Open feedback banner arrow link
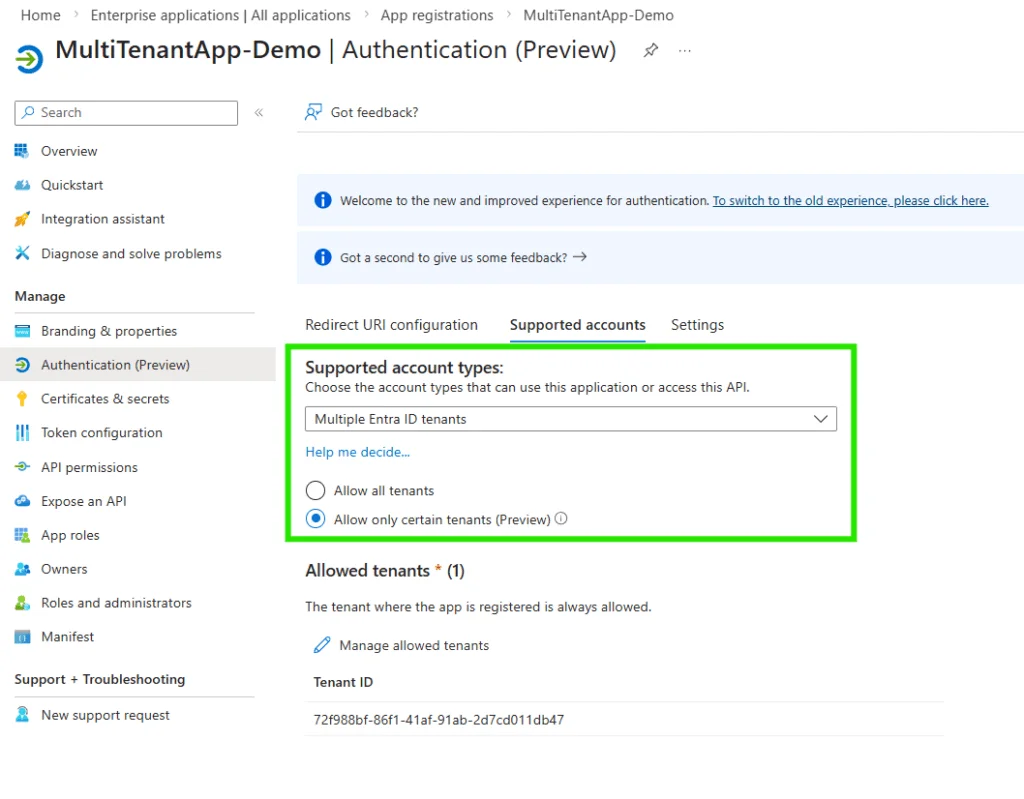Screen dimensions: 1024x799 click(580, 257)
